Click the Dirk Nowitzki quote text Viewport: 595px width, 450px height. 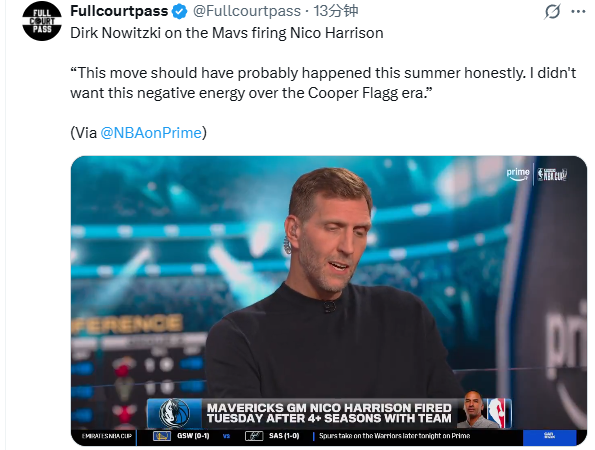(323, 83)
